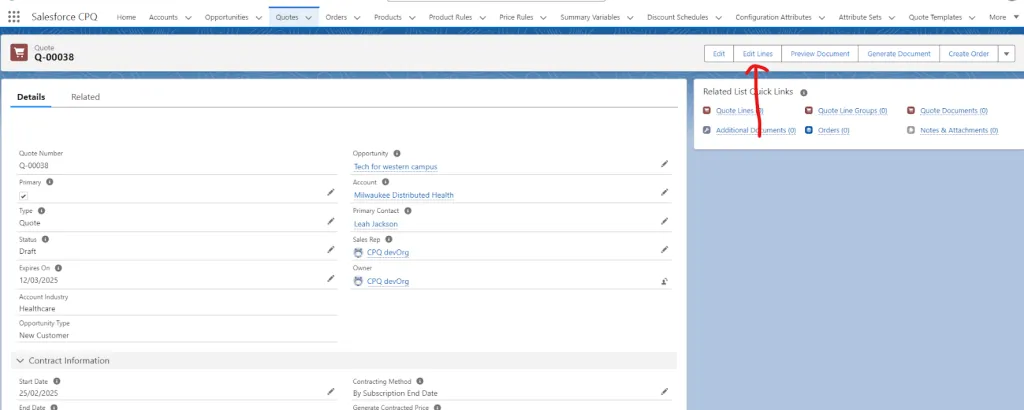Click the info icon next to Primary
Image resolution: width=1024 pixels, height=410 pixels.
50,182
